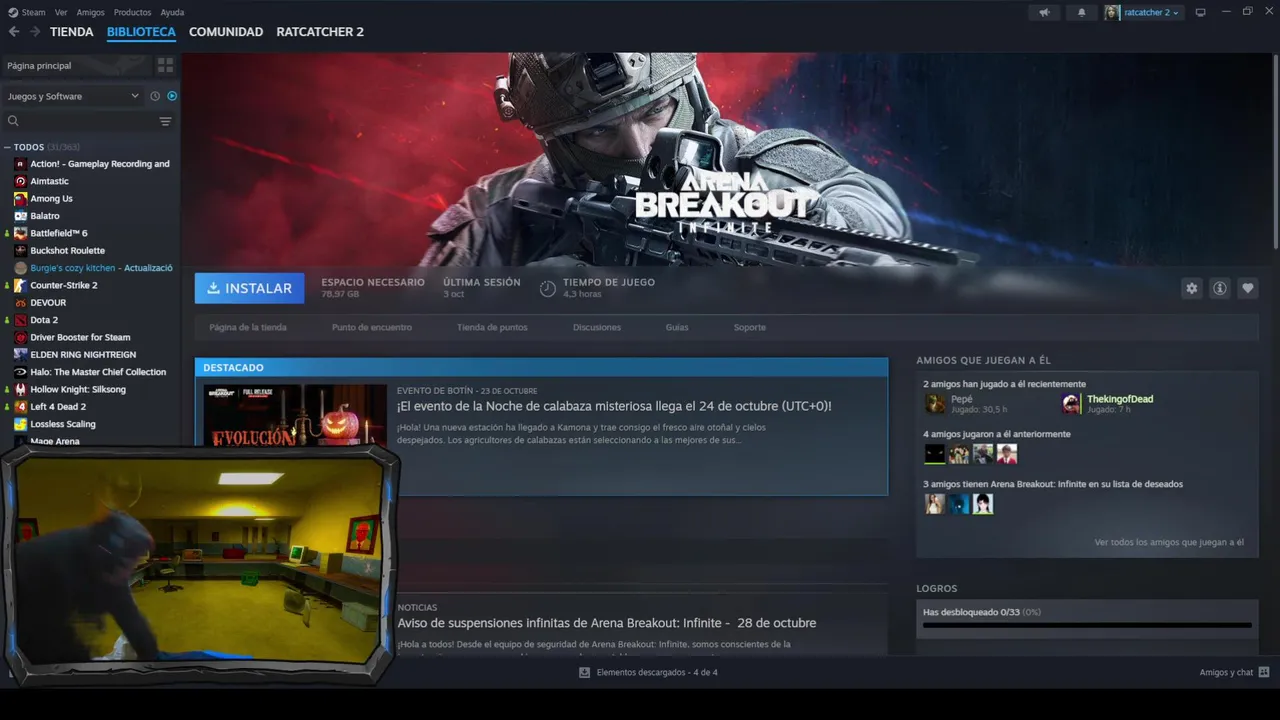The height and width of the screenshot is (720, 1280).
Task: Click the Left 4 Dead 2 icon
Action: pyautogui.click(x=21, y=407)
